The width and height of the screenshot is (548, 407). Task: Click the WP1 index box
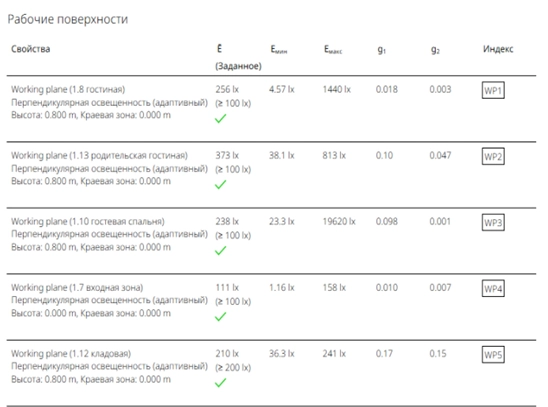pyautogui.click(x=493, y=90)
